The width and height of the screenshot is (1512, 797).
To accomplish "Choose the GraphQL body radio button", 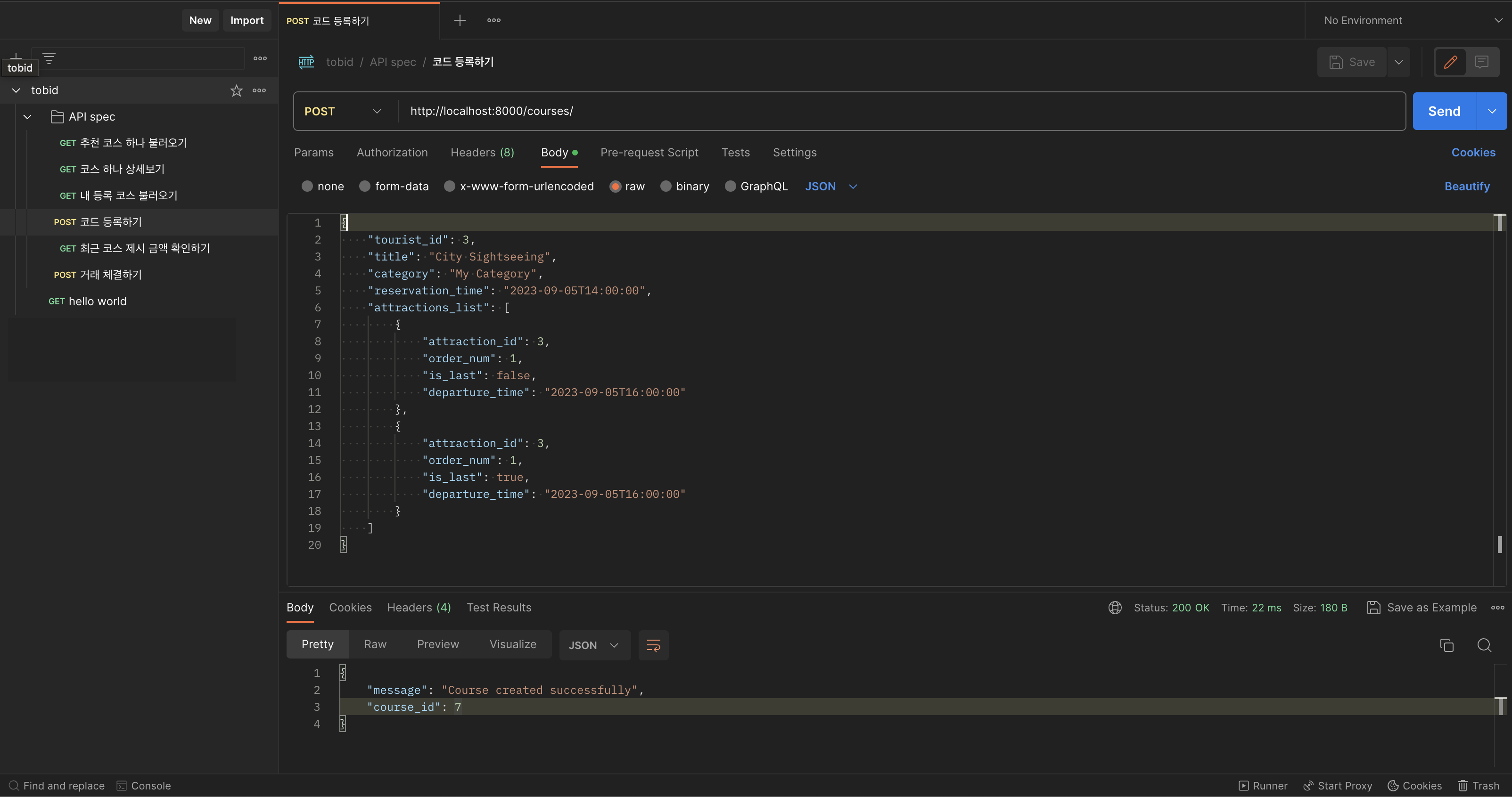I will [730, 187].
